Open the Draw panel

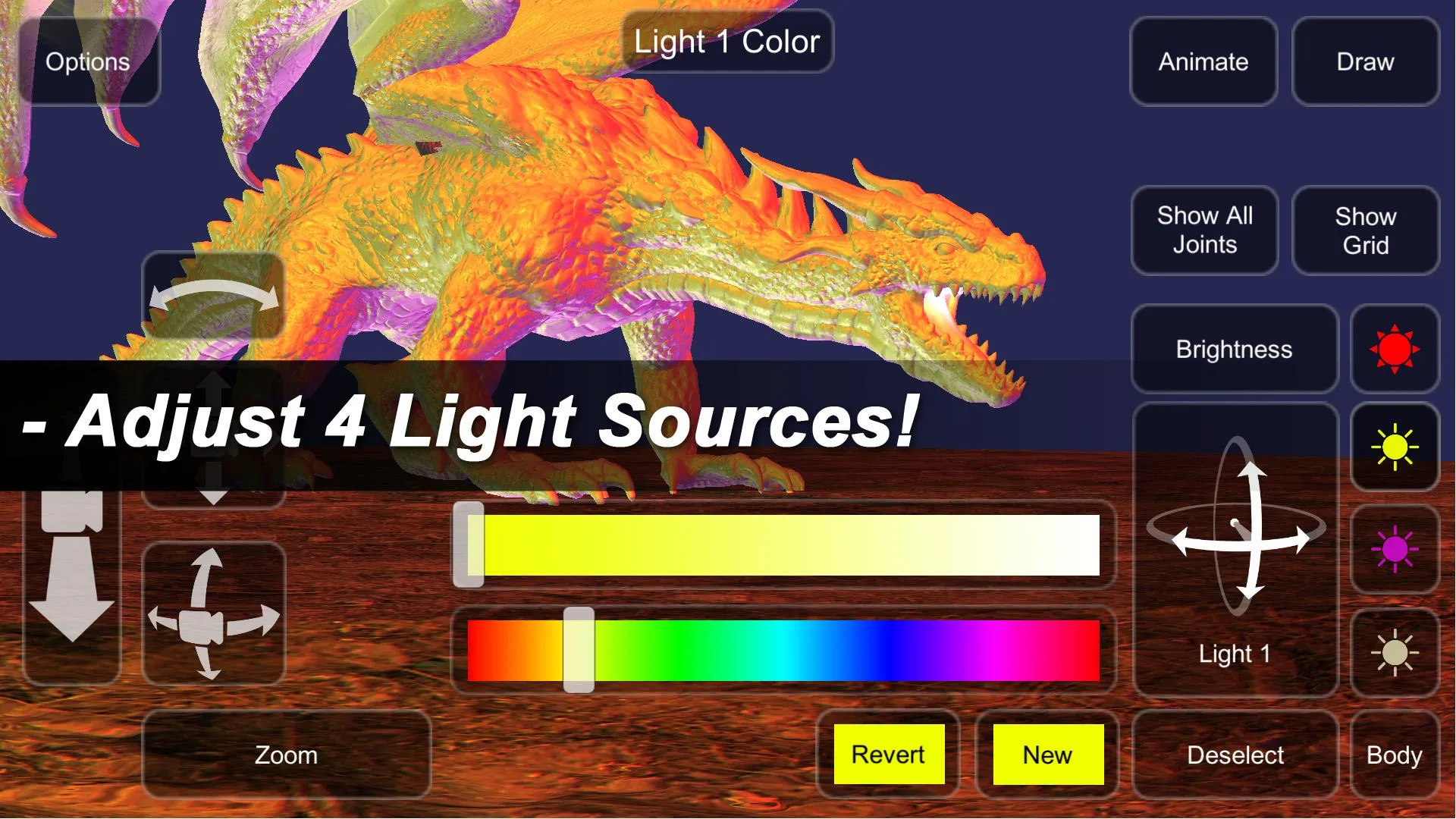point(1365,62)
